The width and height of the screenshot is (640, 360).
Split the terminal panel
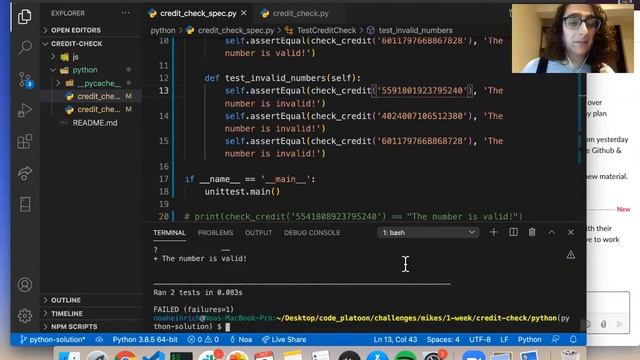pyautogui.click(x=513, y=232)
